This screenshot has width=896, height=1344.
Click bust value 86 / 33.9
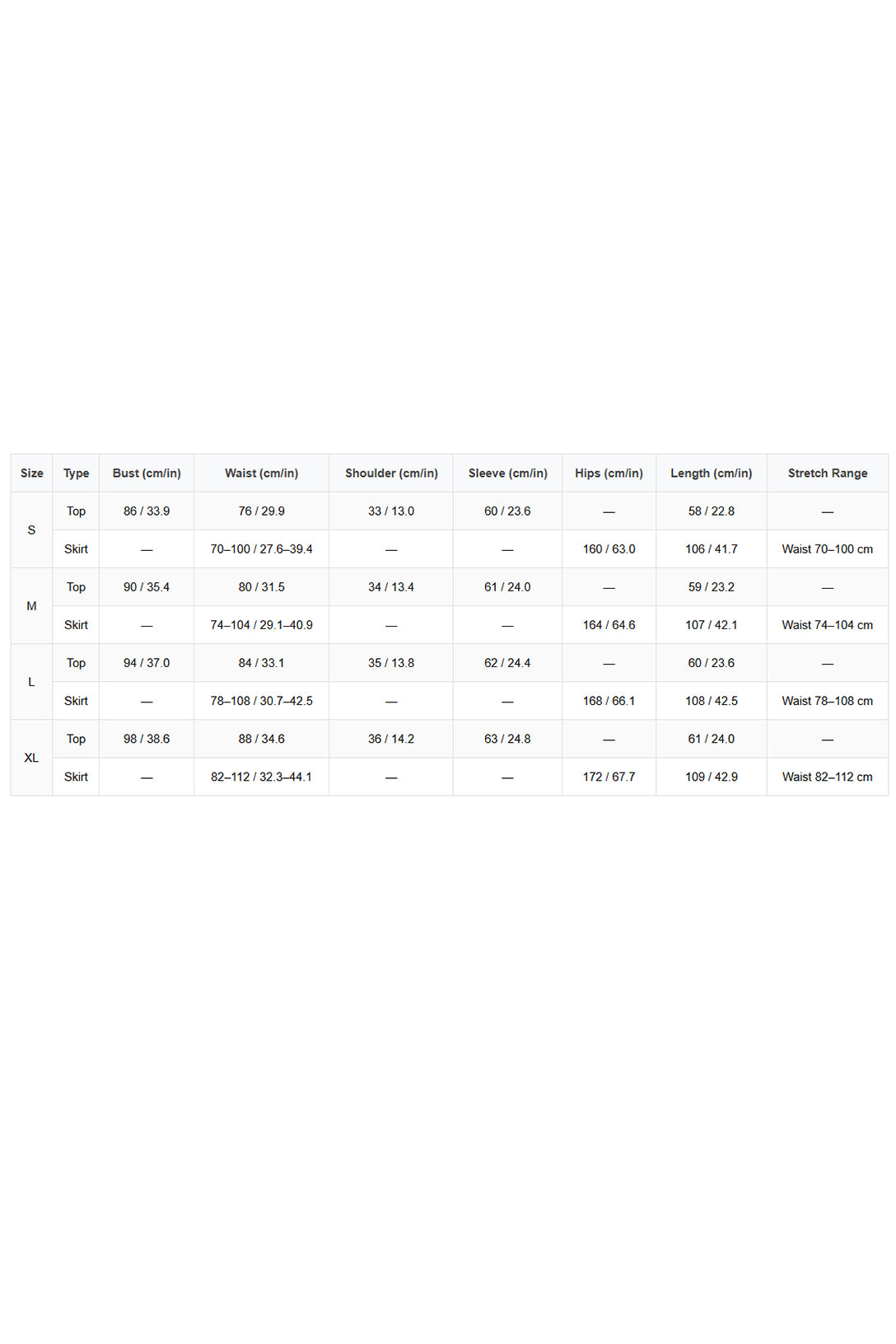pyautogui.click(x=147, y=511)
